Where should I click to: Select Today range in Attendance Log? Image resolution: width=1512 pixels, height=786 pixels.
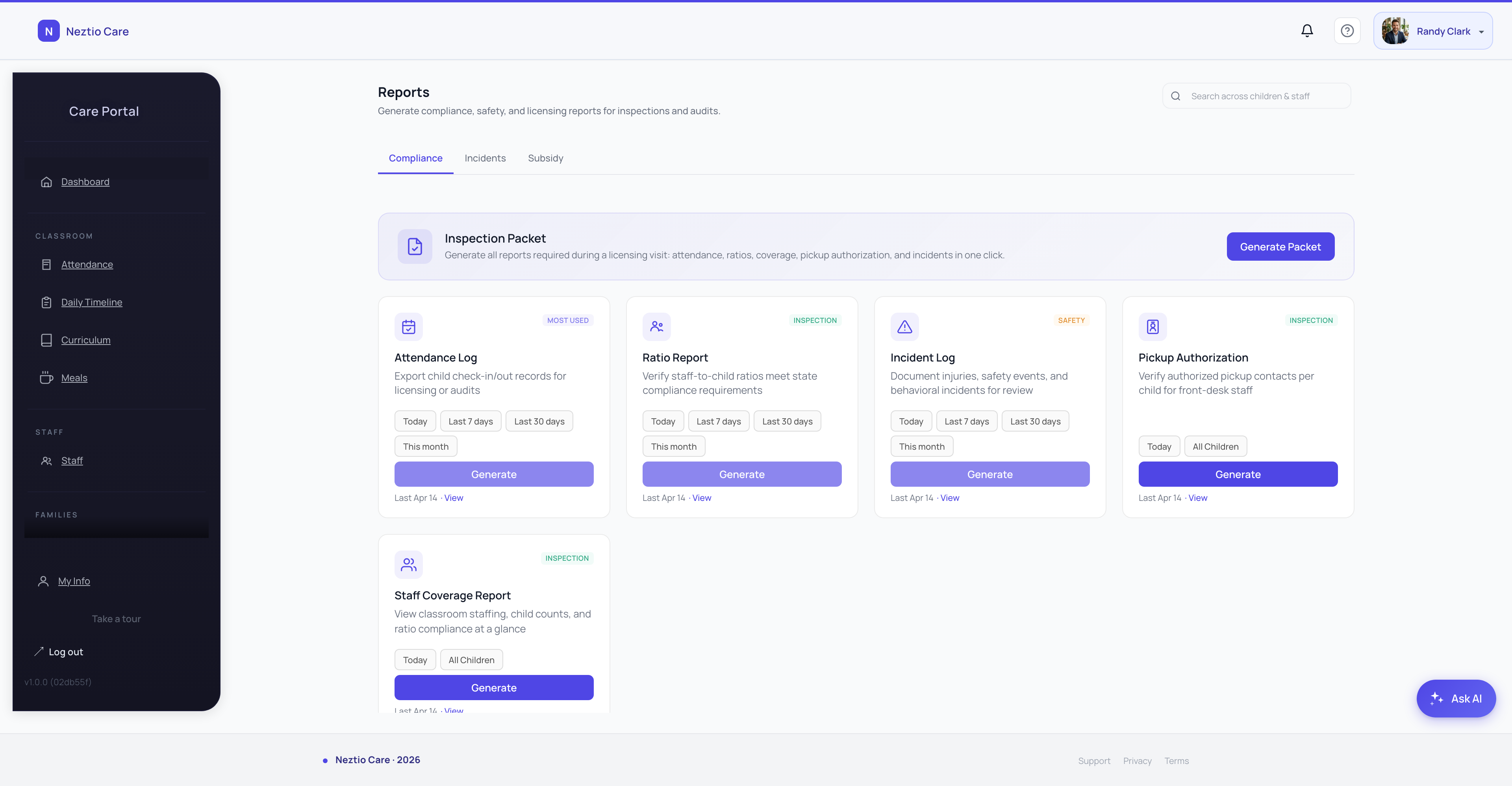(x=415, y=421)
